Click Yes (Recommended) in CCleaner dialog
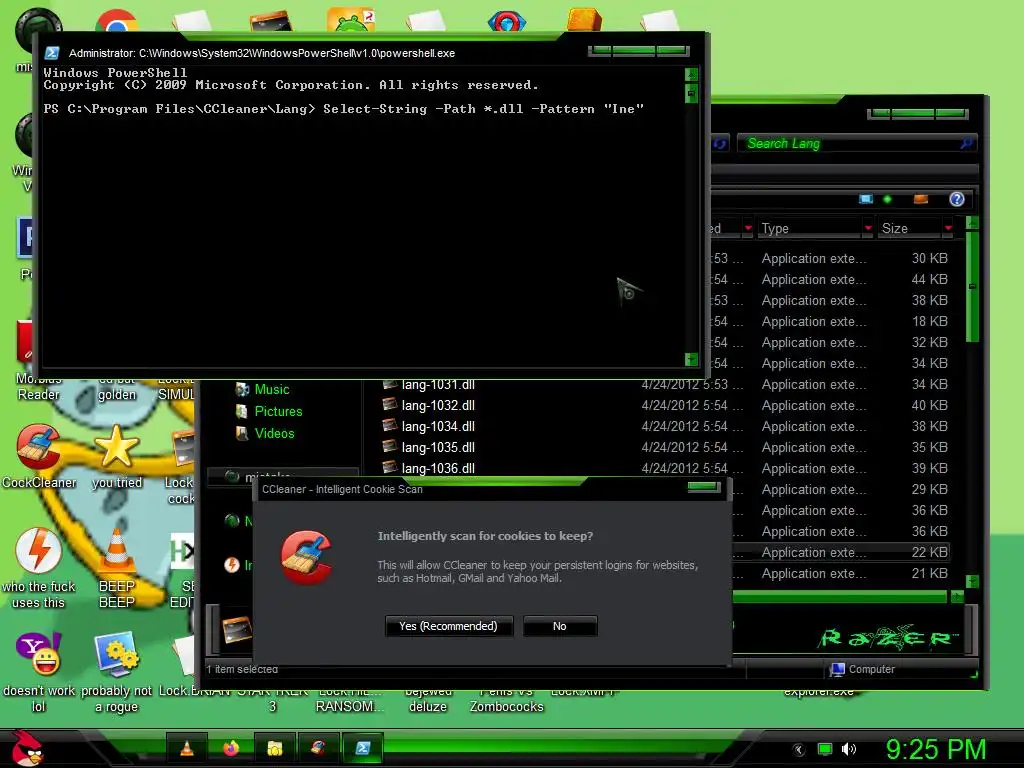Image resolution: width=1024 pixels, height=768 pixels. click(x=449, y=626)
